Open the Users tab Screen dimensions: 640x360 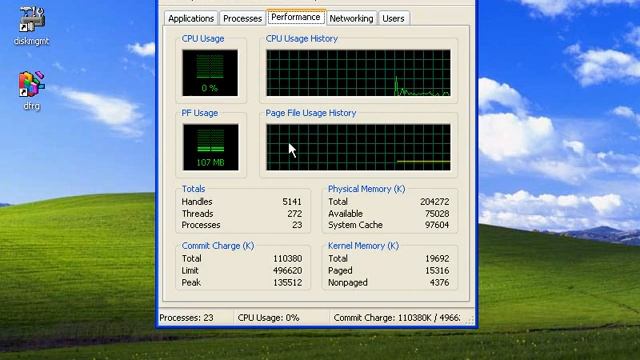393,18
